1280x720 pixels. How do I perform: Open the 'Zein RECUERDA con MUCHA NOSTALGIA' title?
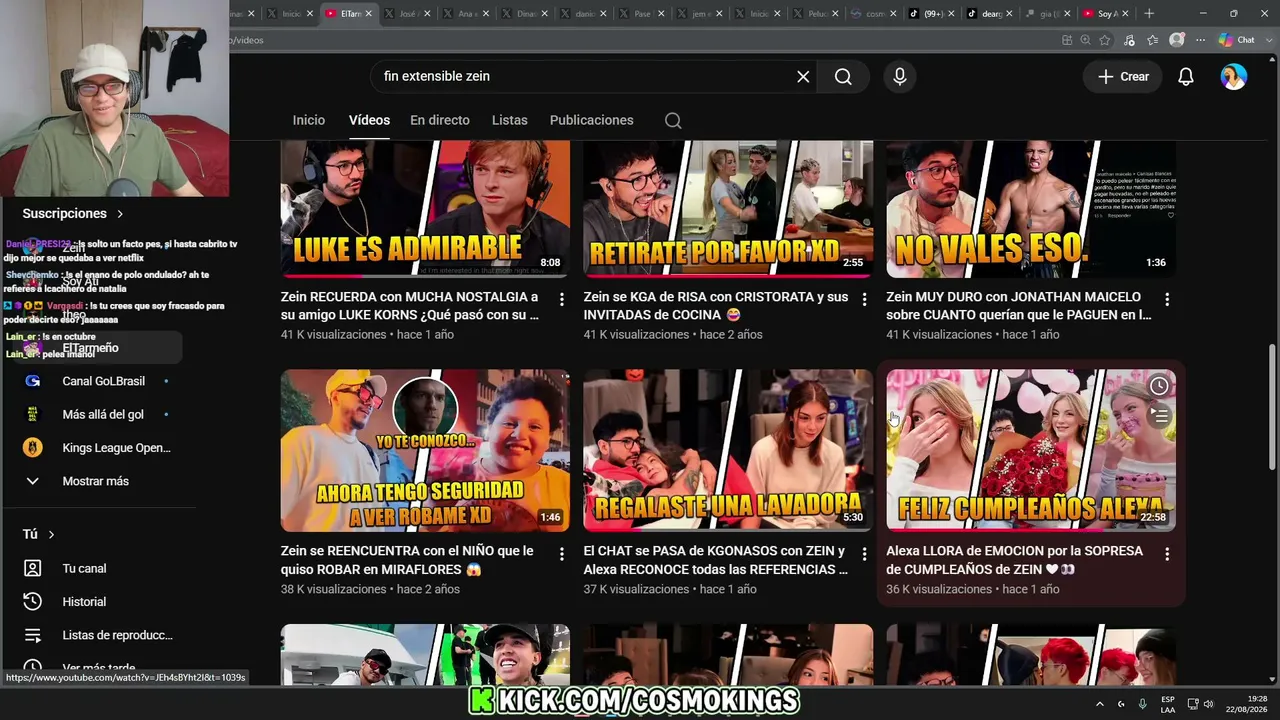coord(410,306)
